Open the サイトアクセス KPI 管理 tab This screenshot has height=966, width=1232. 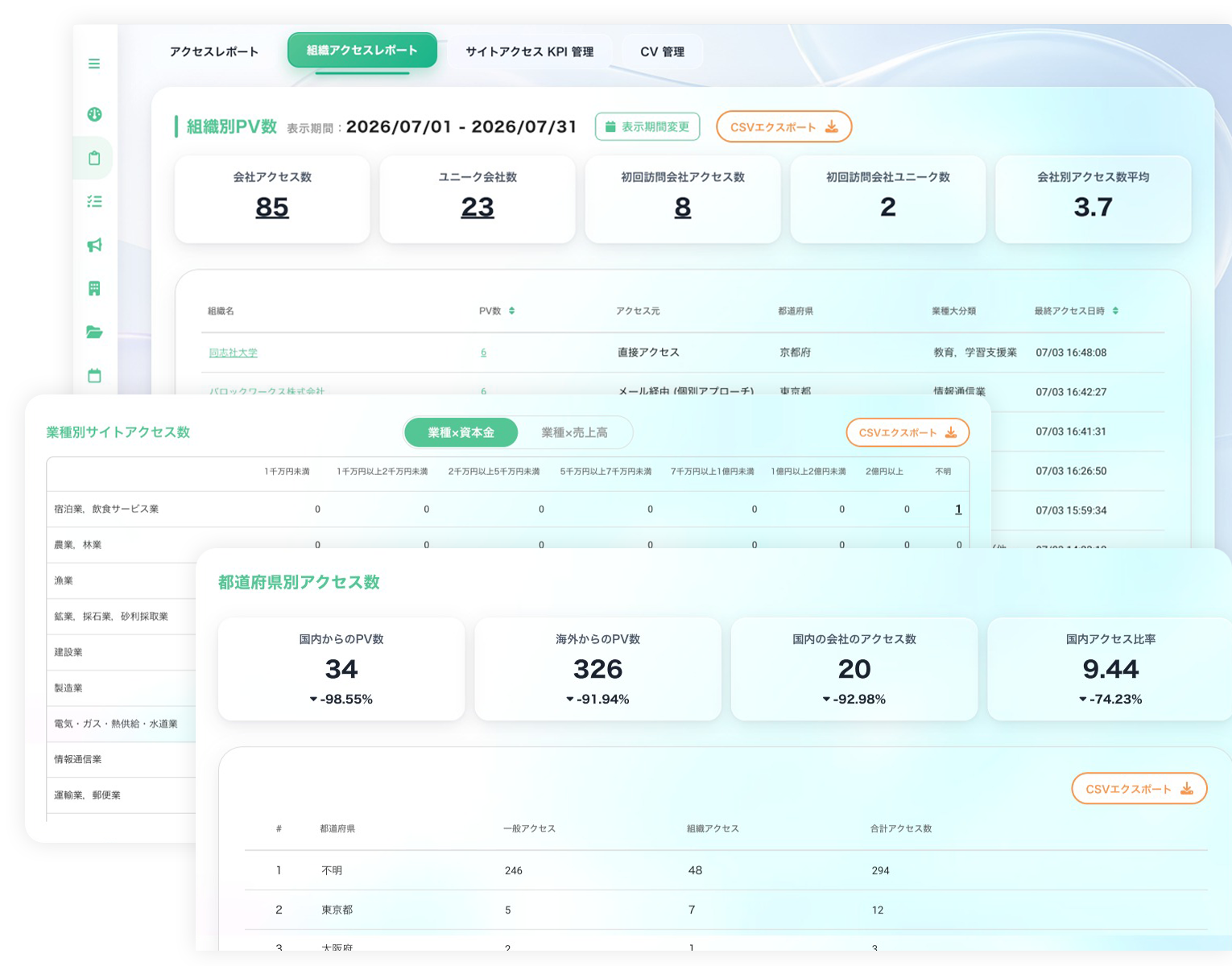pyautogui.click(x=530, y=52)
